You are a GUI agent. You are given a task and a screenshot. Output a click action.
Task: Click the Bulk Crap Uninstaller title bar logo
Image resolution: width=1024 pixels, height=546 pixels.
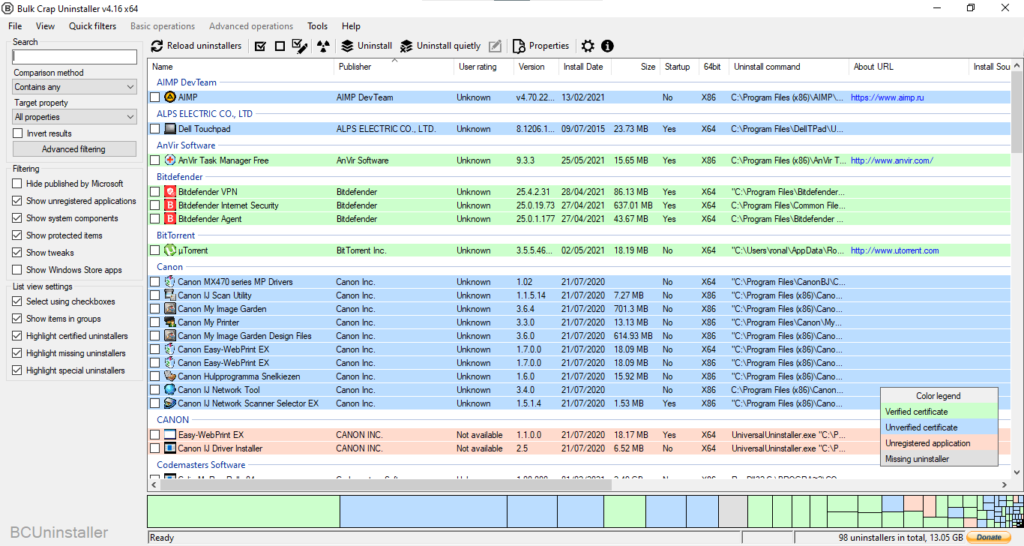coord(8,8)
